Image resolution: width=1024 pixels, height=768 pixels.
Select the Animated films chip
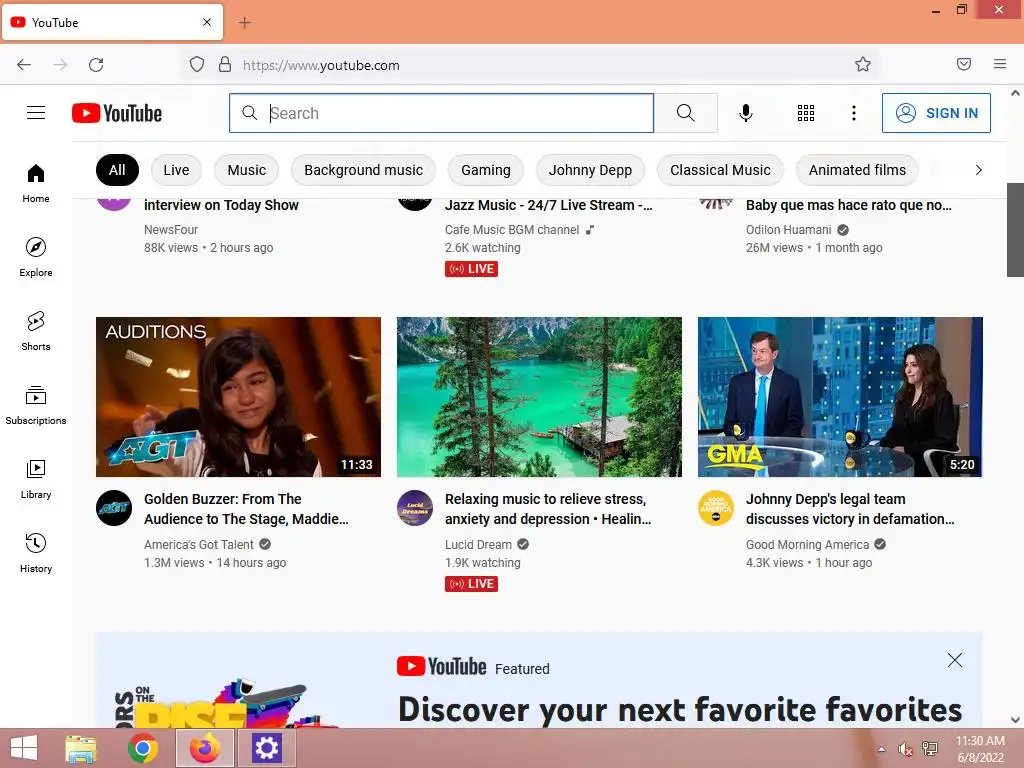857,170
